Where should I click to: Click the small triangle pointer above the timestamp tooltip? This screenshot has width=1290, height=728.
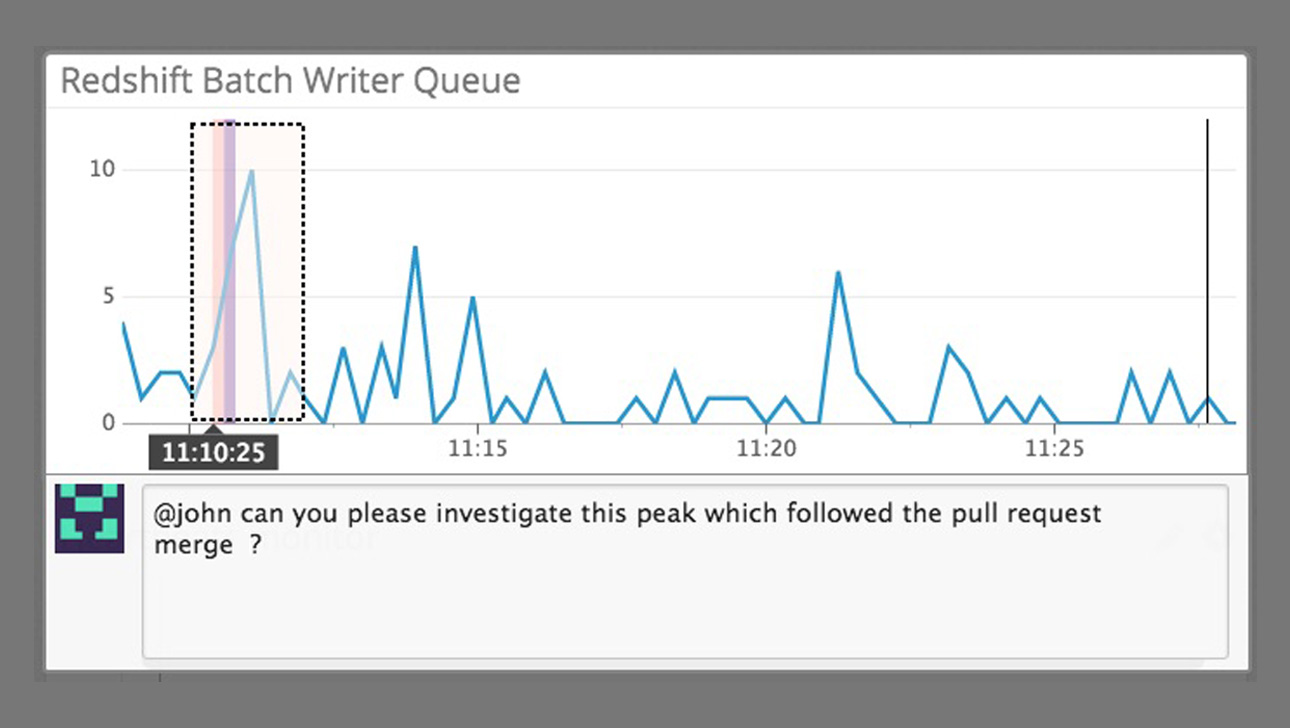point(212,429)
